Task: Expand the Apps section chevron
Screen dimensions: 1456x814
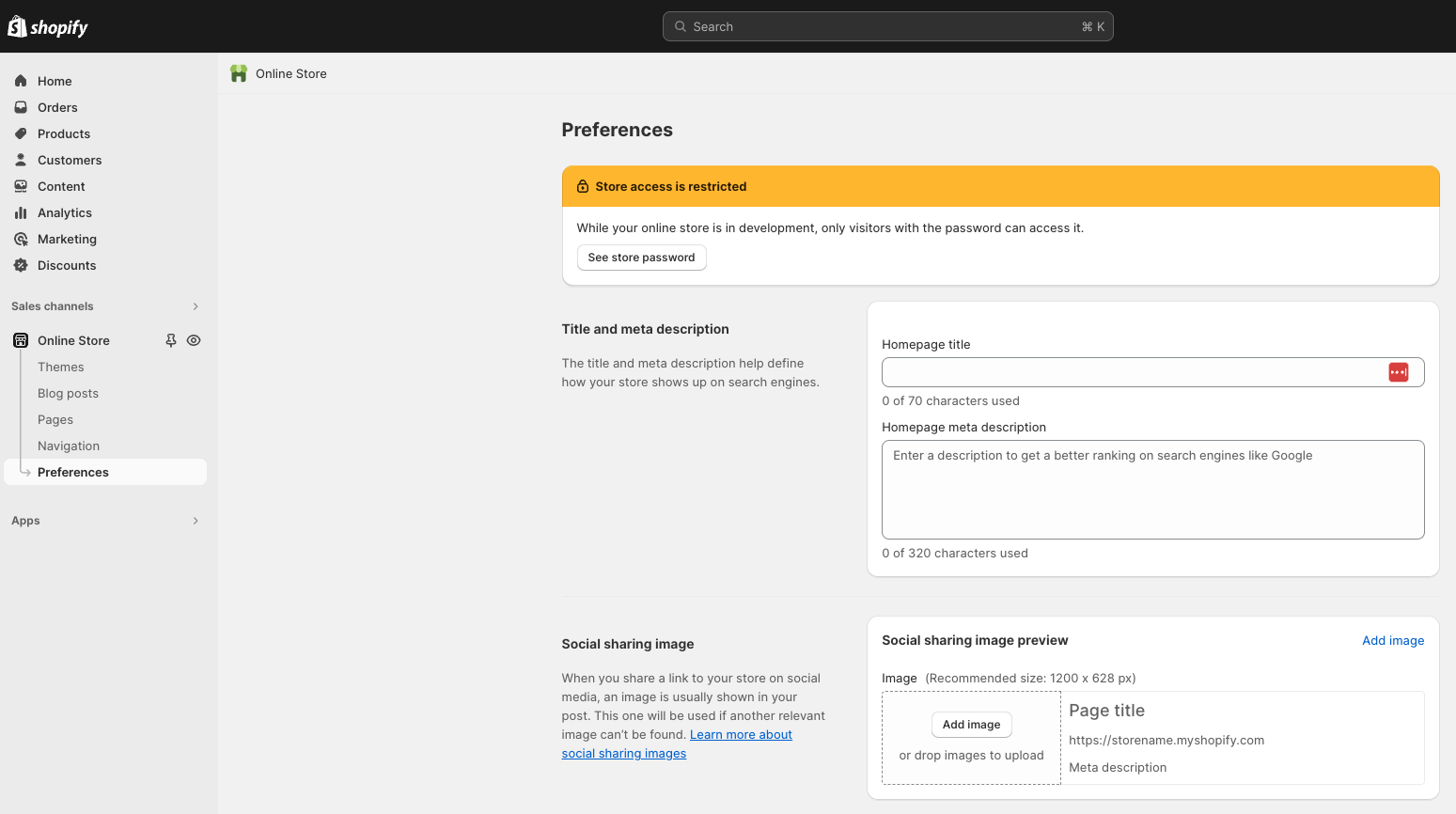Action: [196, 521]
